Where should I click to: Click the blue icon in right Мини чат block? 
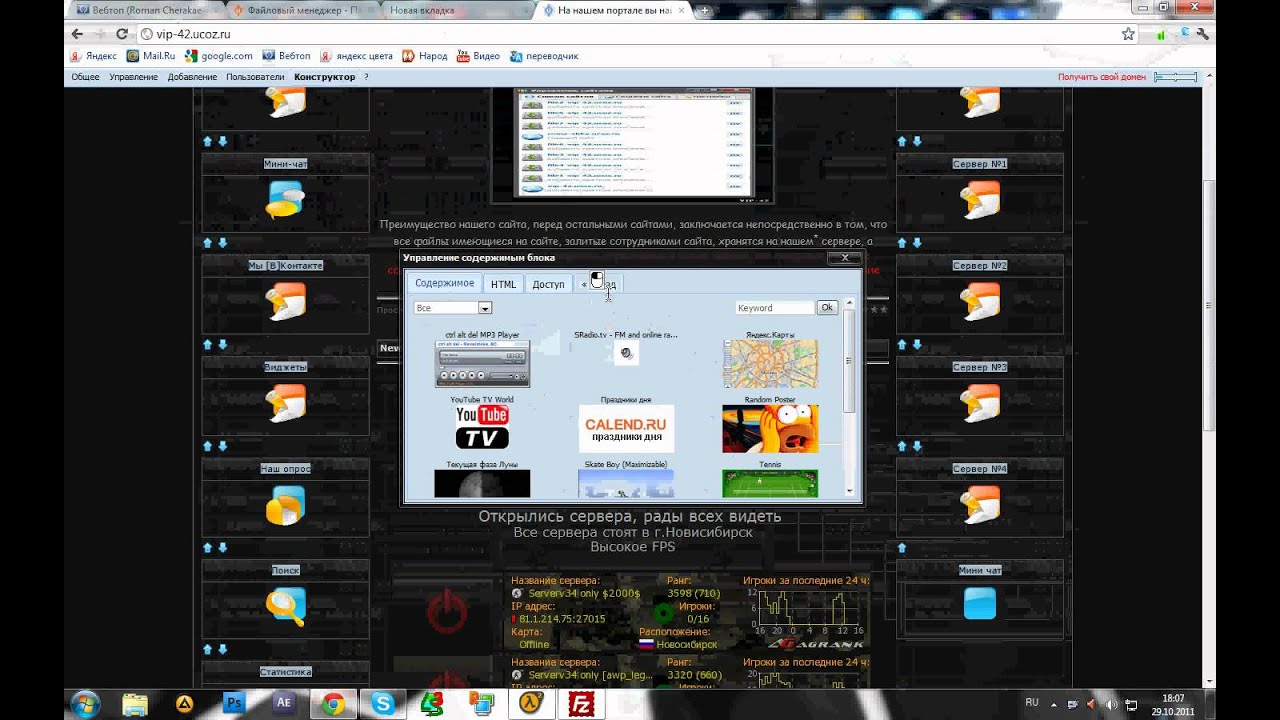pyautogui.click(x=979, y=603)
